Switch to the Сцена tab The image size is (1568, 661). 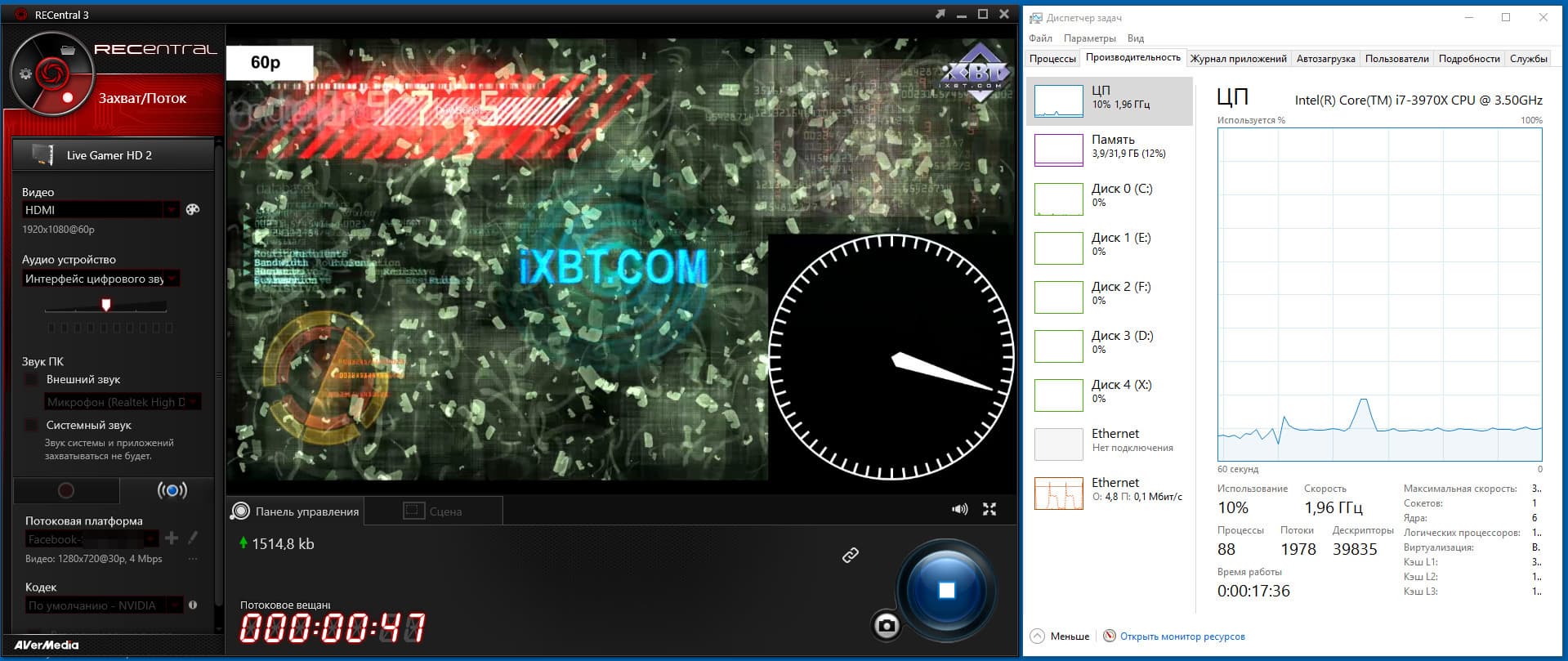coord(433,511)
